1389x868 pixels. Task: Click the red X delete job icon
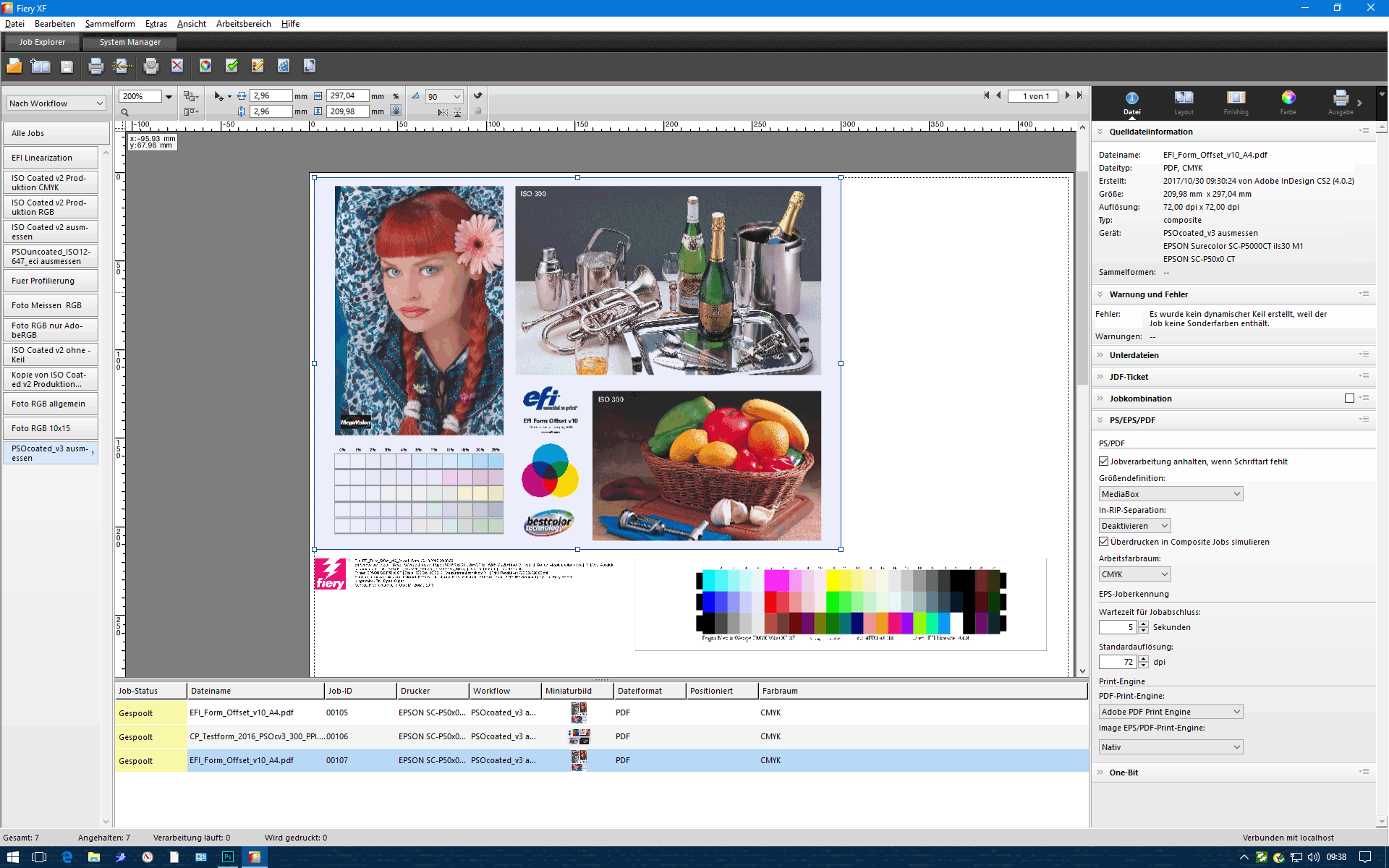[177, 66]
